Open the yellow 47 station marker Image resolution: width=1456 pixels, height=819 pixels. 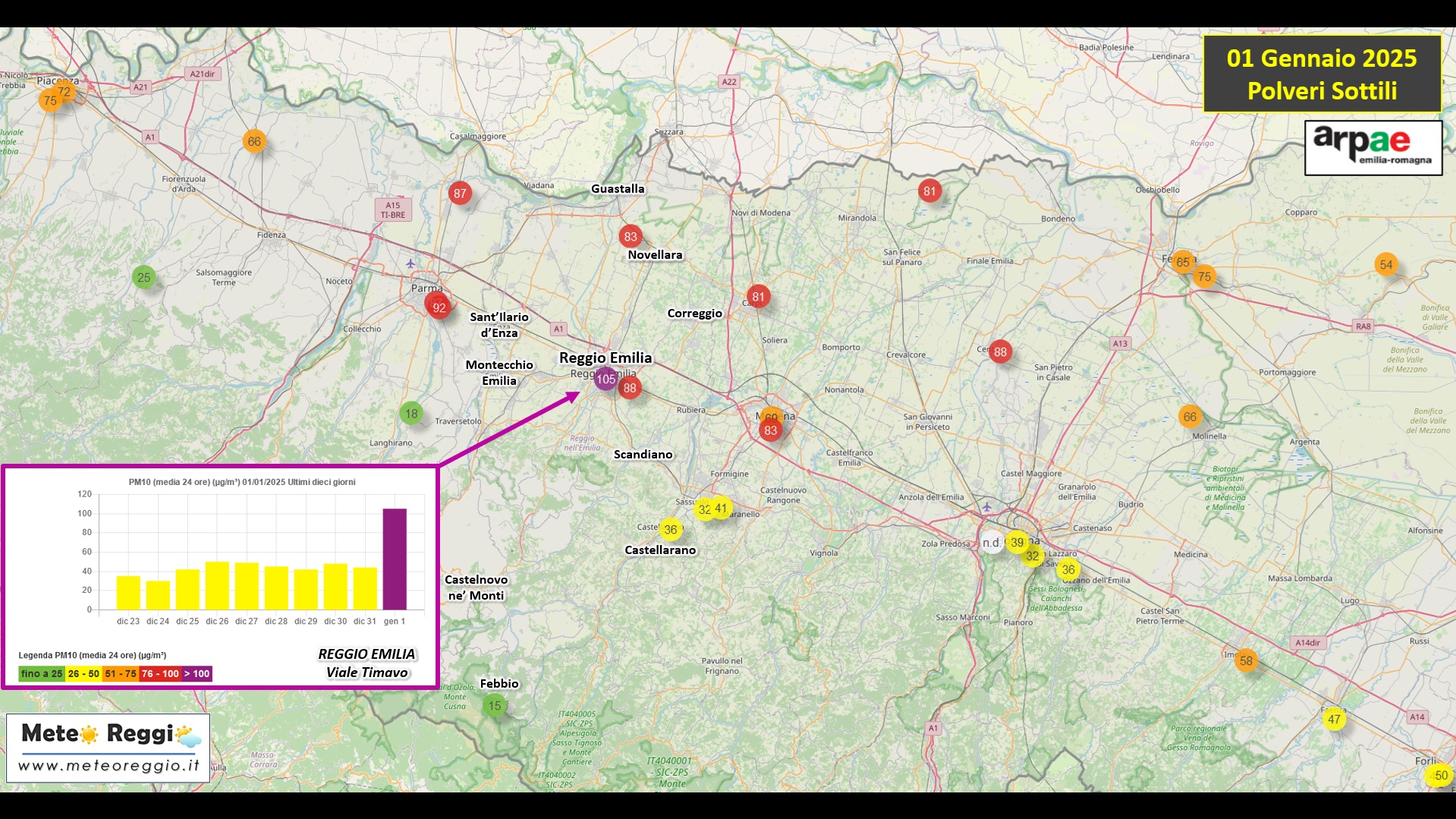[1334, 719]
